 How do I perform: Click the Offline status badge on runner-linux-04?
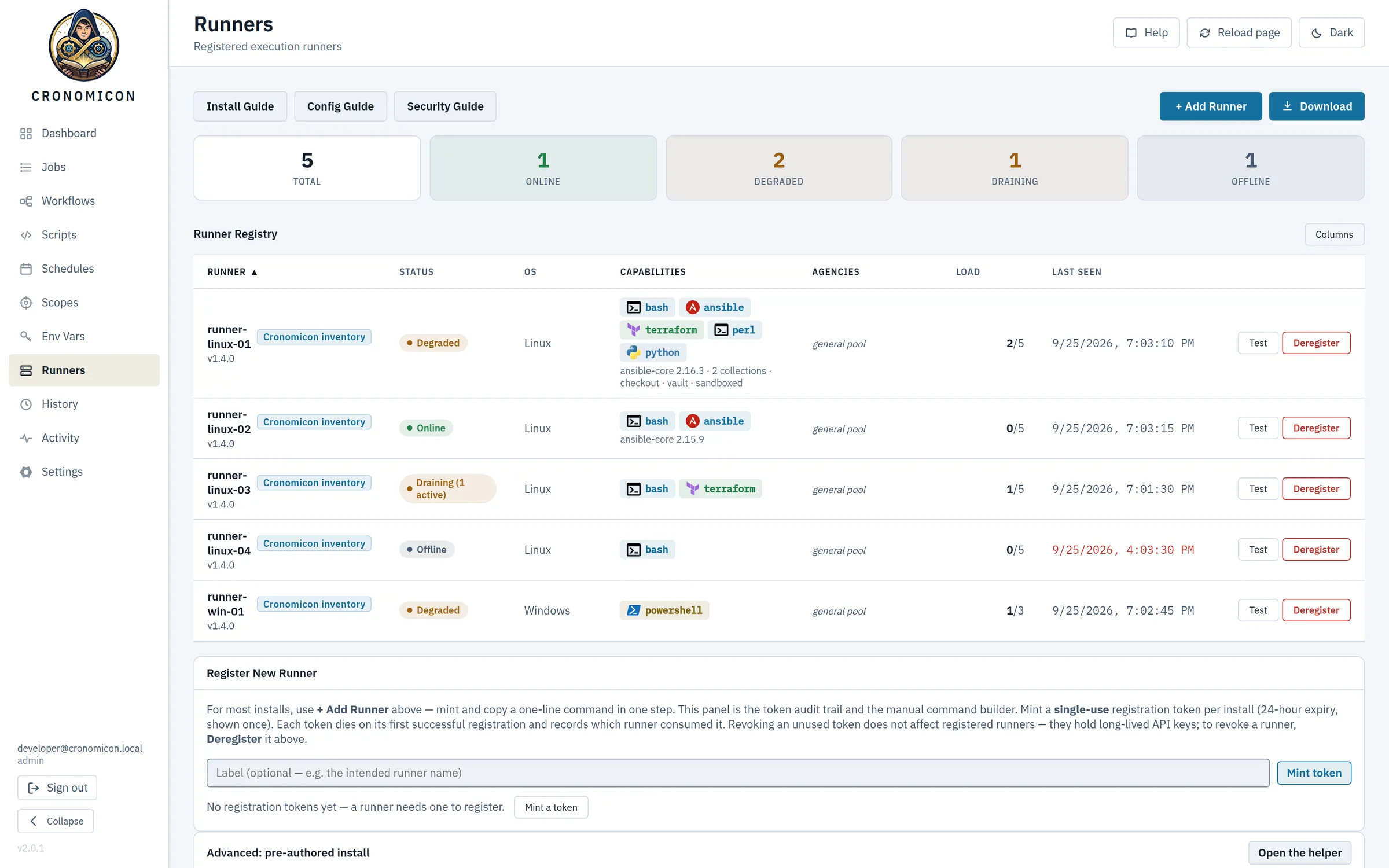[x=427, y=550]
